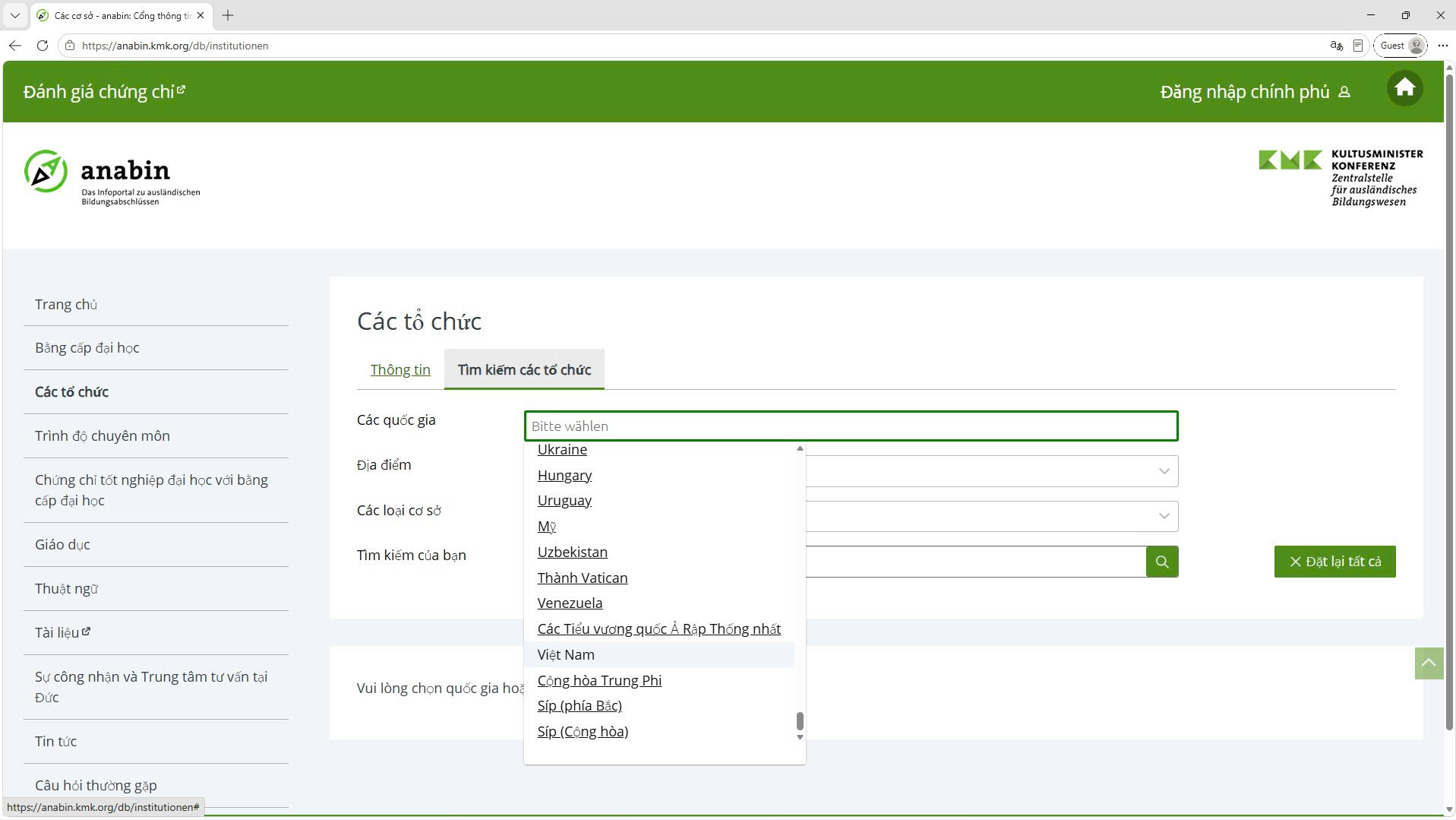Viewport: 1456px width, 820px height.
Task: Select Việt Nam from country list
Action: [659, 654]
